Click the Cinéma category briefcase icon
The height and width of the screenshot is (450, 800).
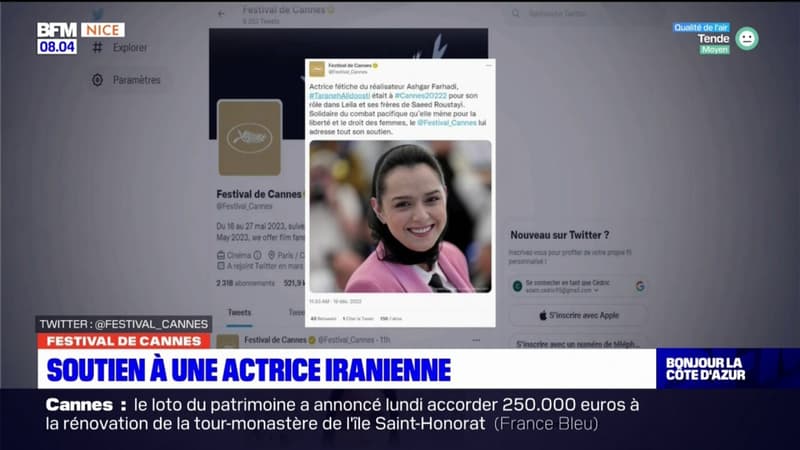(x=221, y=255)
